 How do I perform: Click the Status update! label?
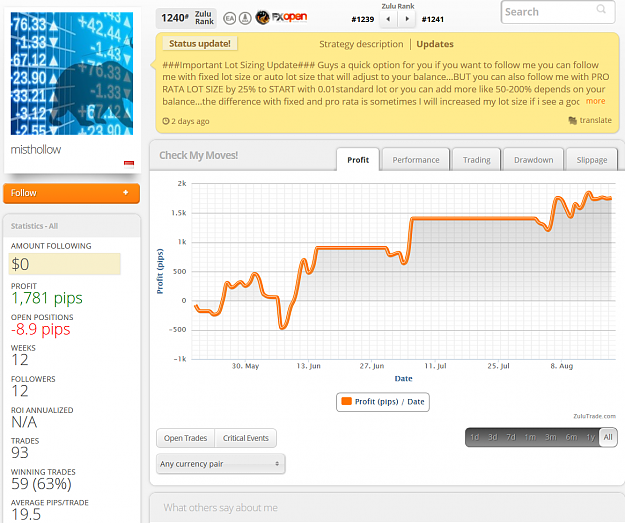(x=200, y=43)
